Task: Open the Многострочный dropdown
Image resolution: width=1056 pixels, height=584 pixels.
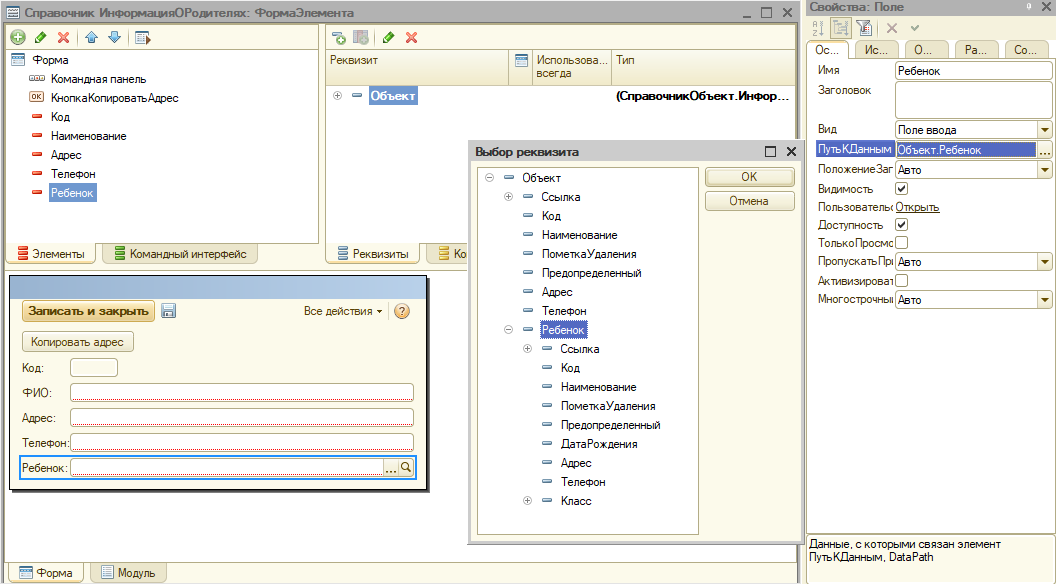Action: (1045, 299)
